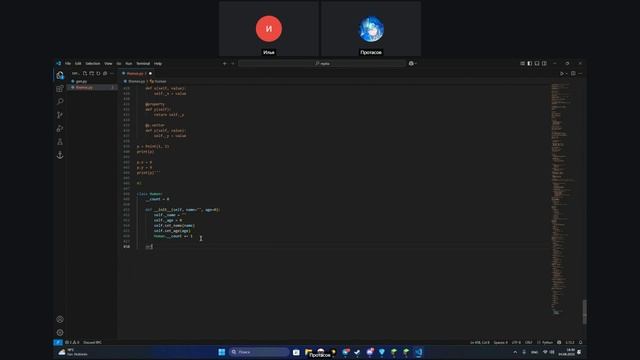This screenshot has width=640, height=360.
Task: Open the editor more actions ellipsis
Action: [x=580, y=73]
